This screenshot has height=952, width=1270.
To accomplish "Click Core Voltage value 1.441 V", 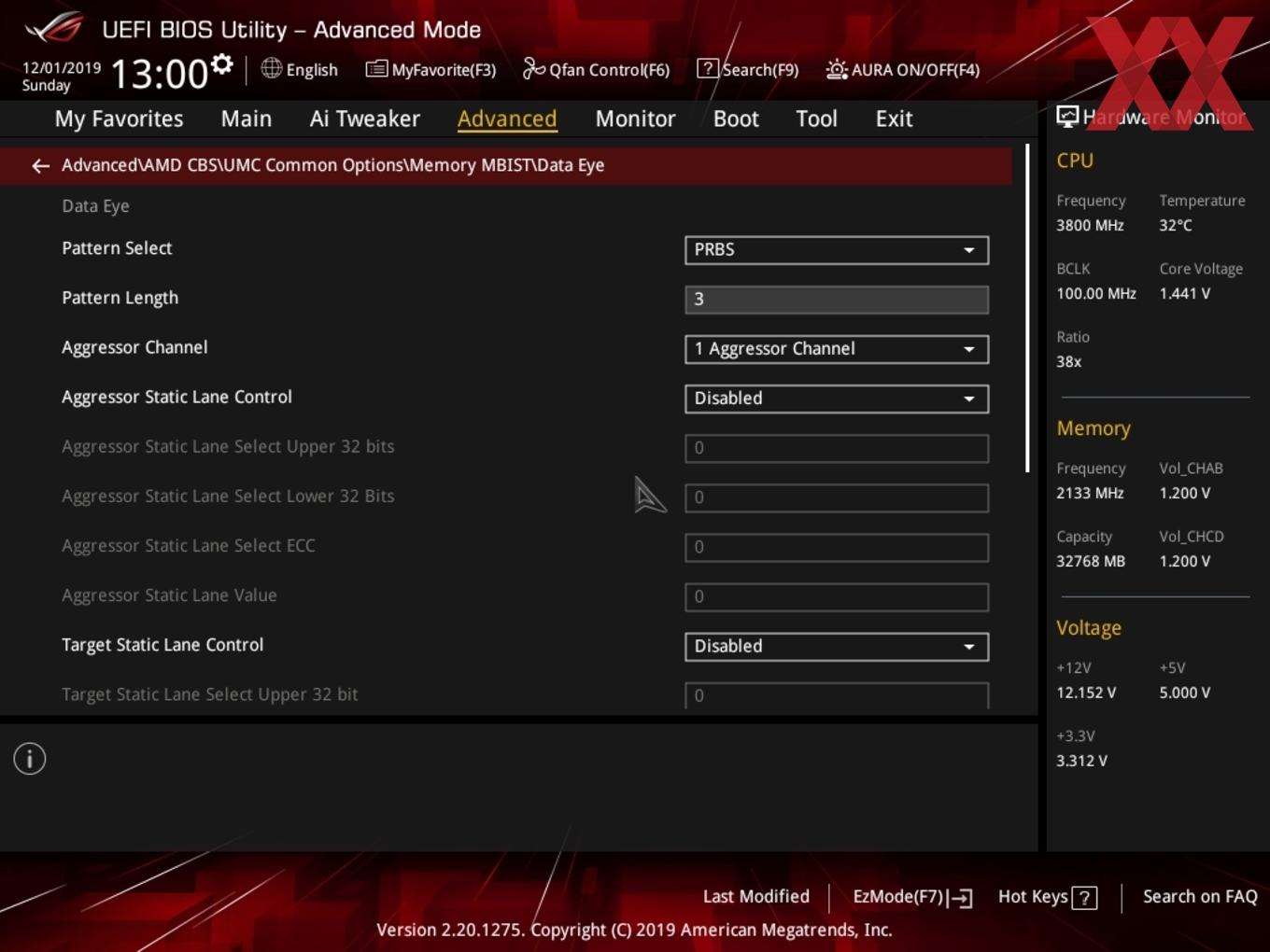I will click(x=1184, y=293).
